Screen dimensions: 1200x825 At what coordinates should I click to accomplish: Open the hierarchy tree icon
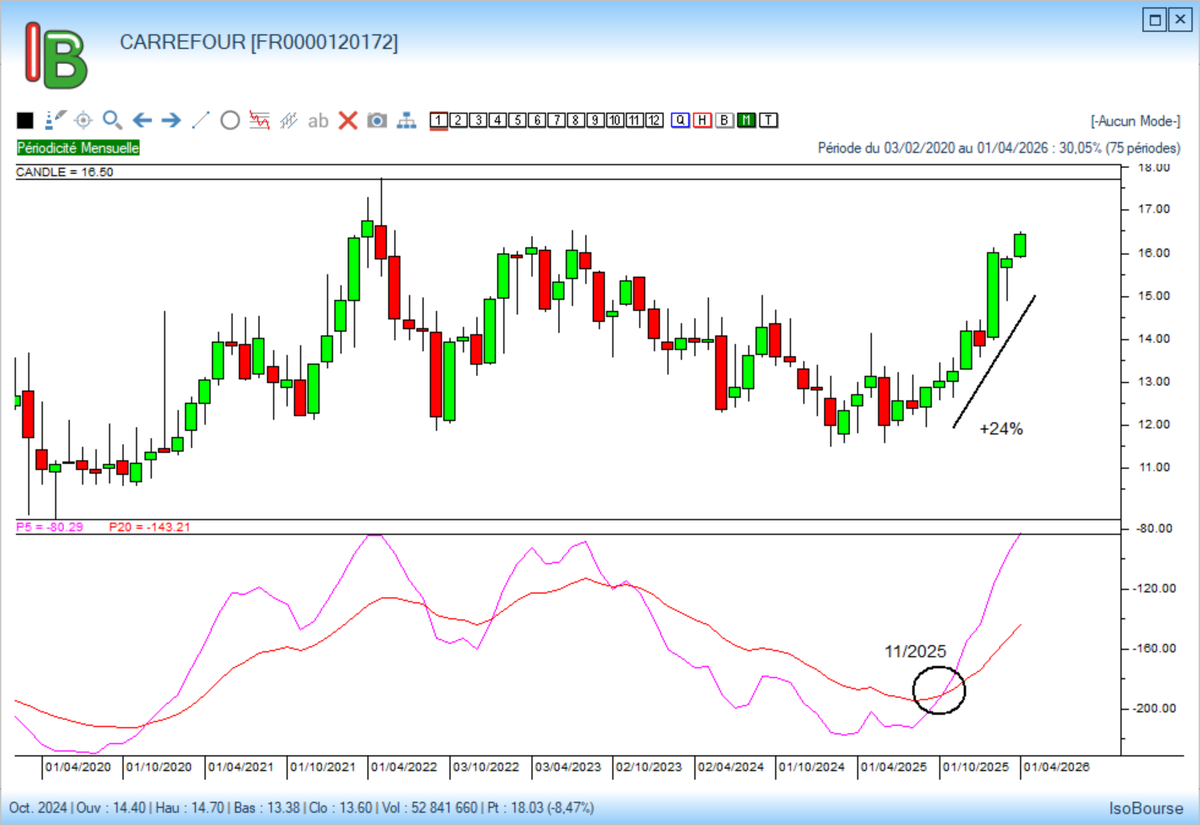[x=406, y=121]
